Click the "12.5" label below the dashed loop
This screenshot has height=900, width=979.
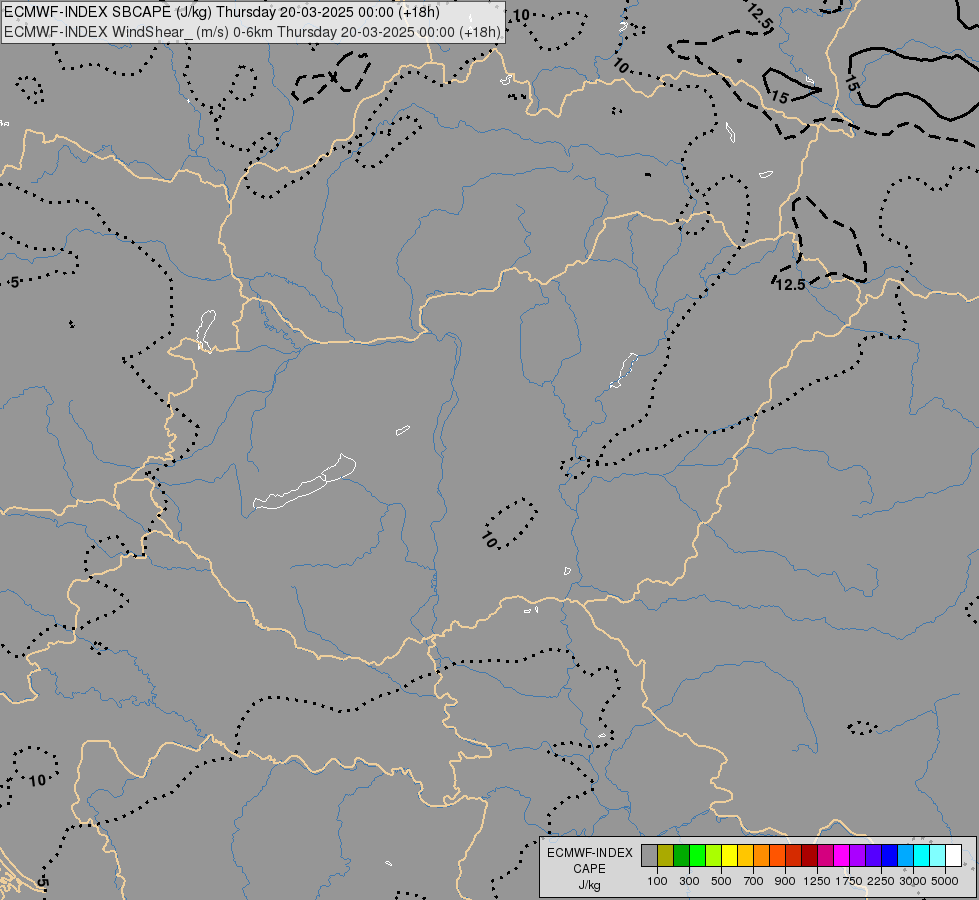click(x=790, y=284)
